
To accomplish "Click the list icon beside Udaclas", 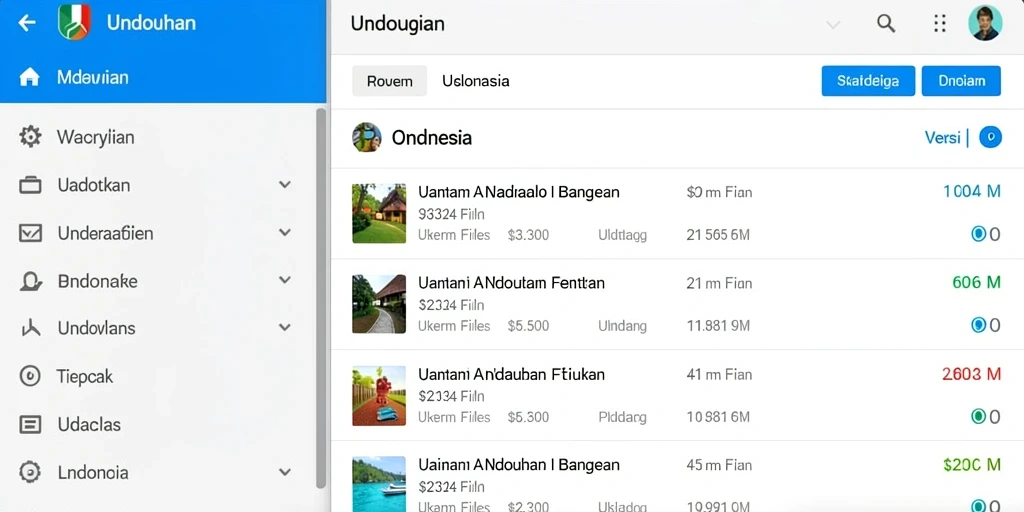I will coord(30,424).
